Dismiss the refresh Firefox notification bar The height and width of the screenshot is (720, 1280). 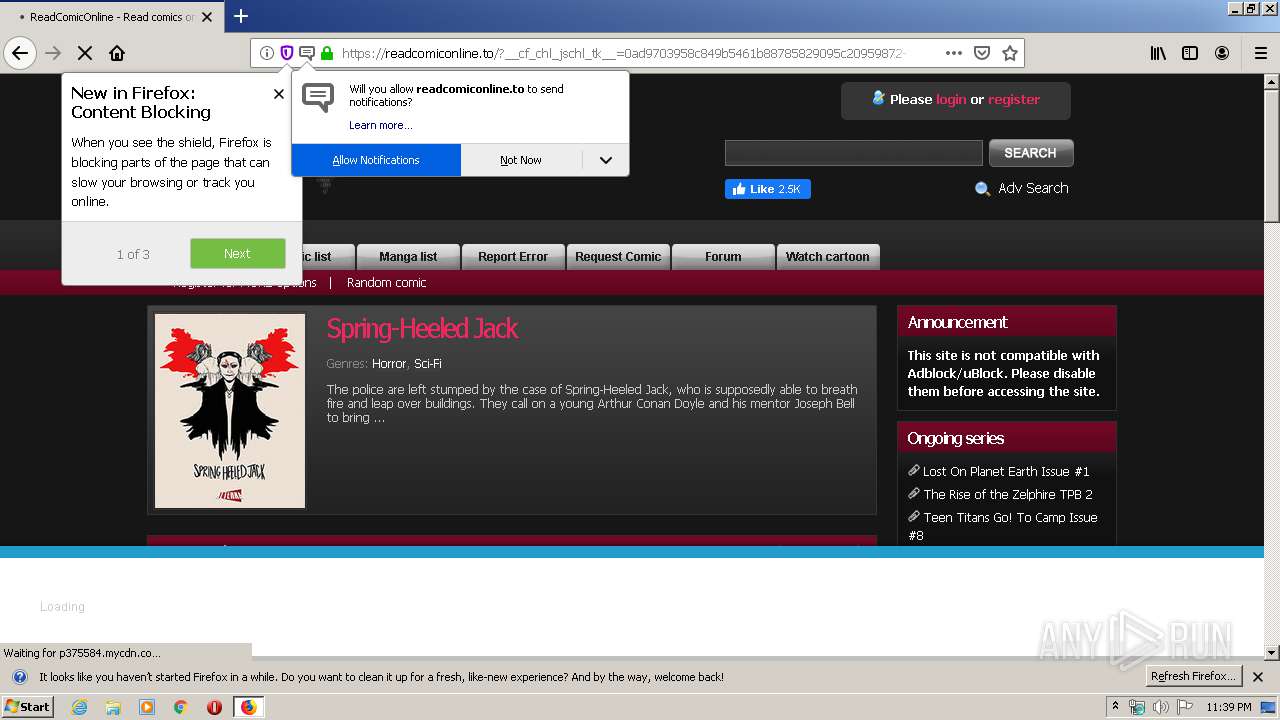pos(1258,677)
